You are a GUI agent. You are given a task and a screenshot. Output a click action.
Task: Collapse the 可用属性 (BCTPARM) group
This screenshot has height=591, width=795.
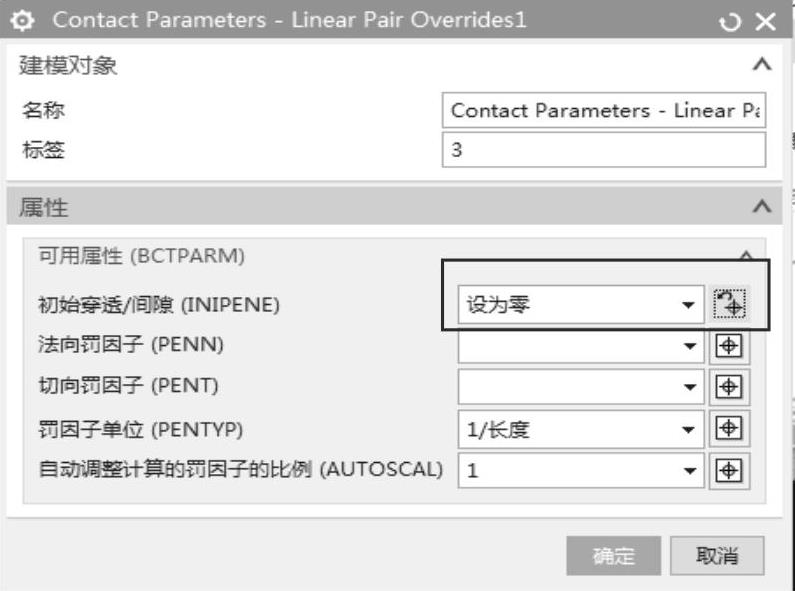pyautogui.click(x=745, y=256)
